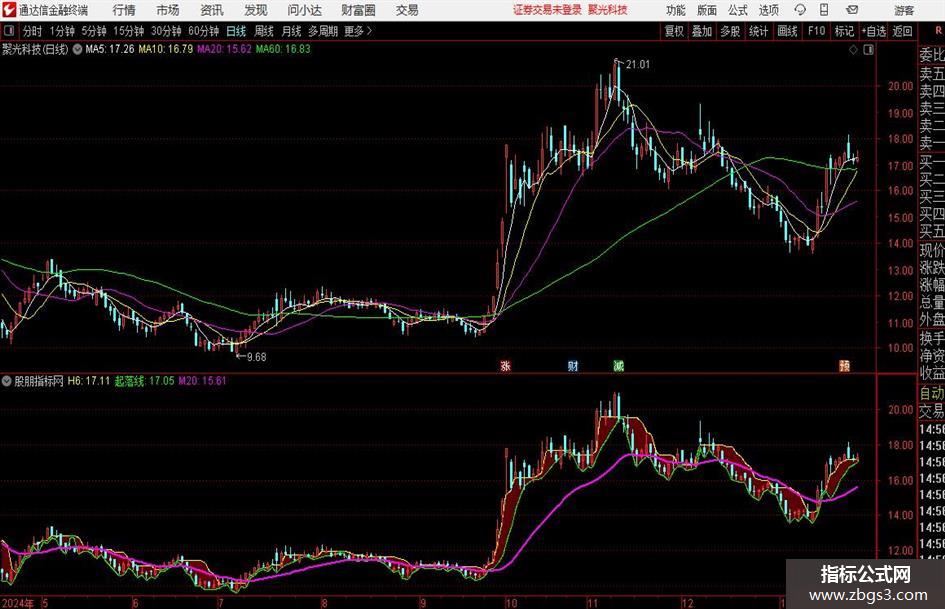
Task: Click the M20: 15.61 indicator value
Action: pyautogui.click(x=202, y=380)
